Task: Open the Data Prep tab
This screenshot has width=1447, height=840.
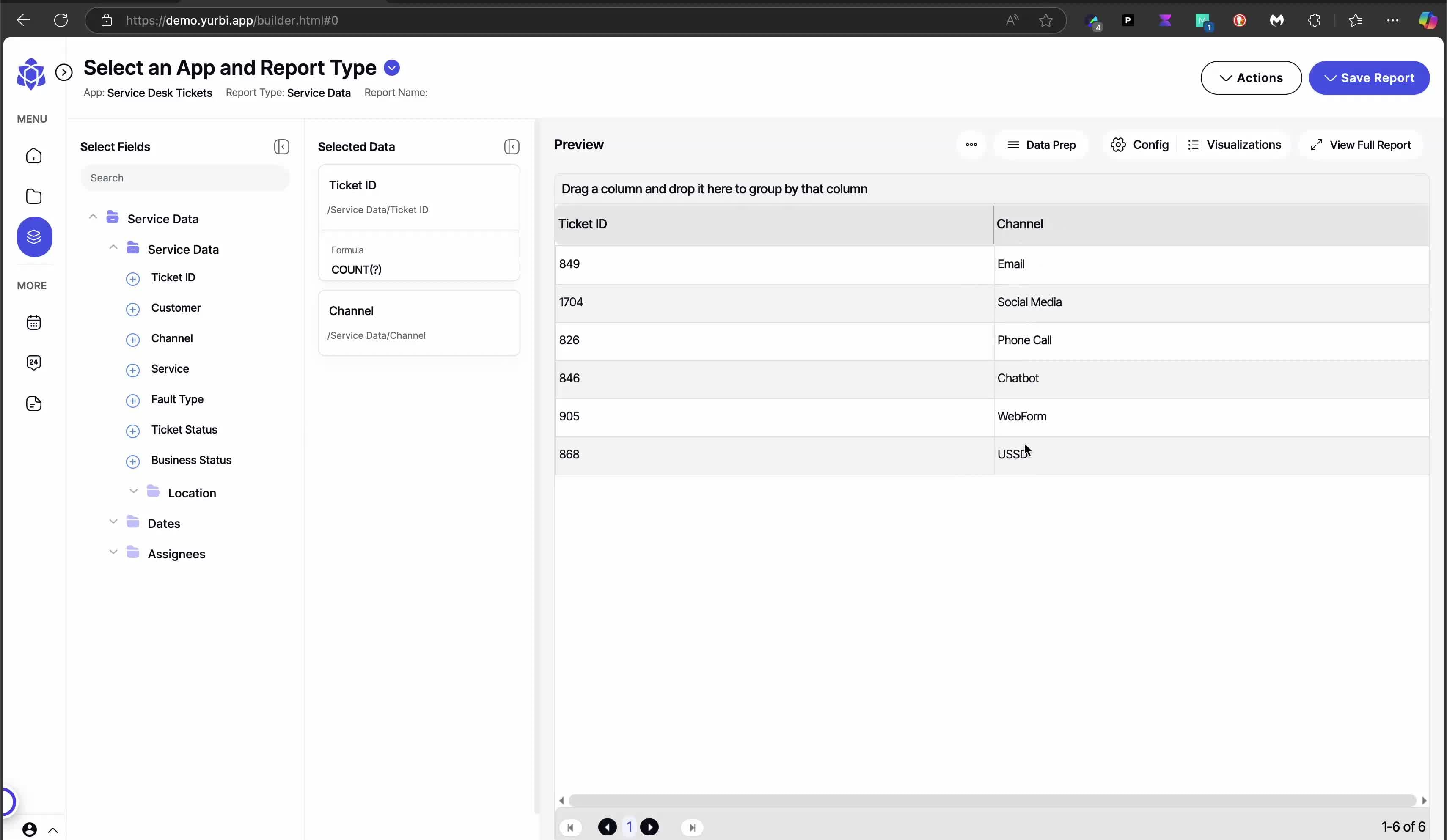Action: 1041,145
